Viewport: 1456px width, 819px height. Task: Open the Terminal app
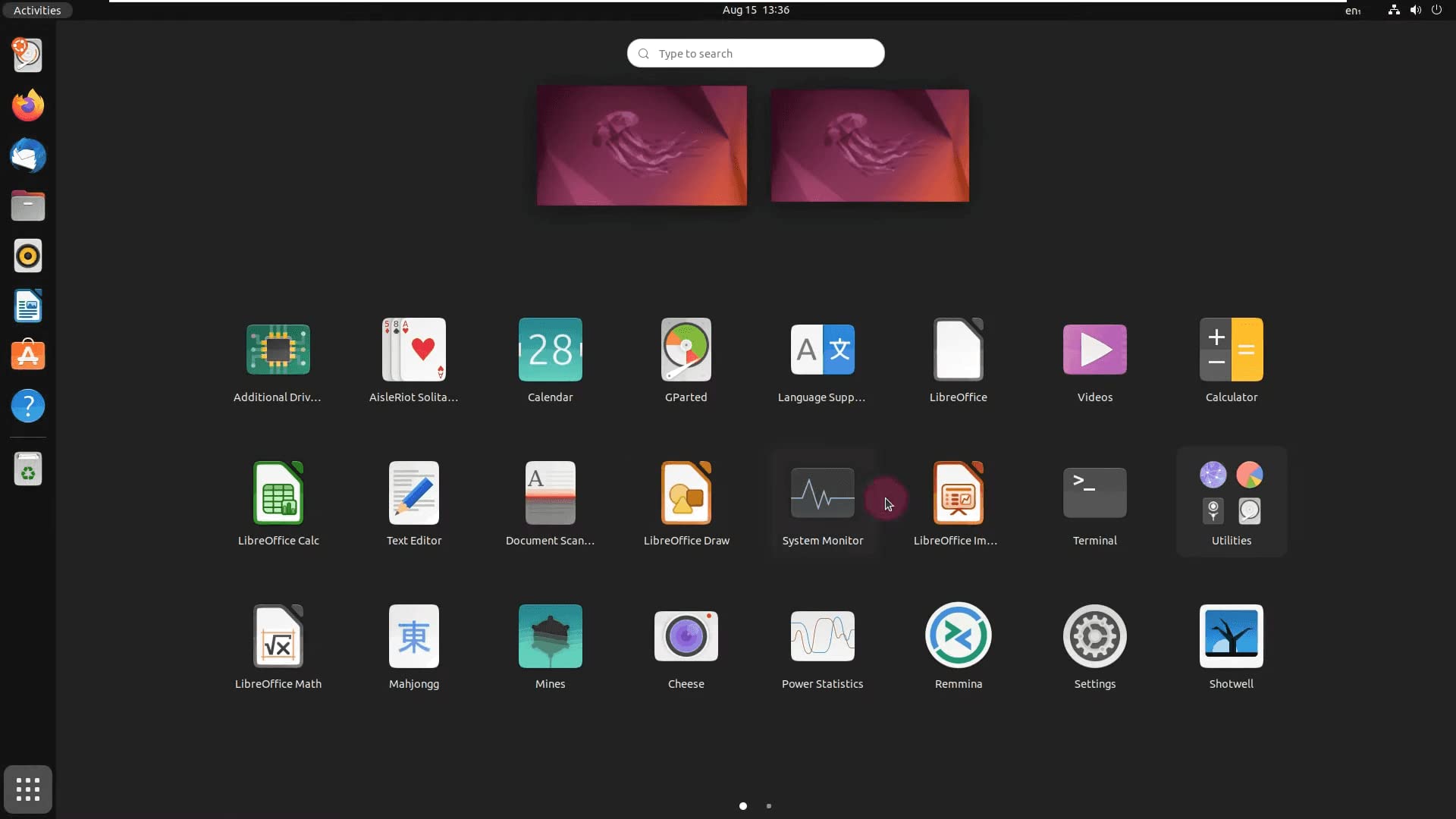[x=1094, y=494]
